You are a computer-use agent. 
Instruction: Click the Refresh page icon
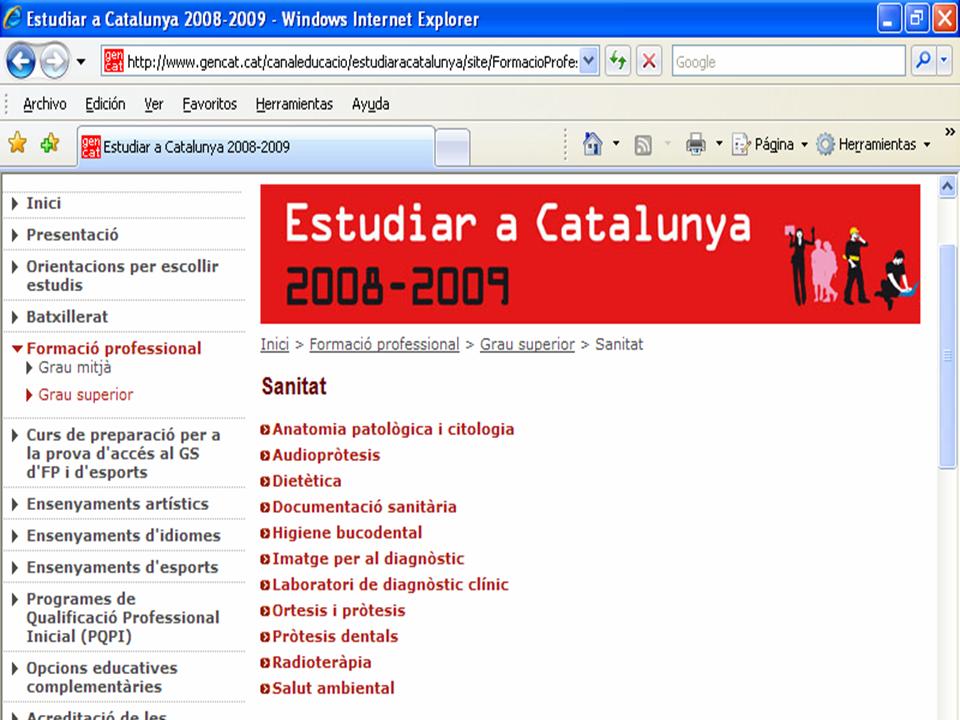(x=618, y=61)
